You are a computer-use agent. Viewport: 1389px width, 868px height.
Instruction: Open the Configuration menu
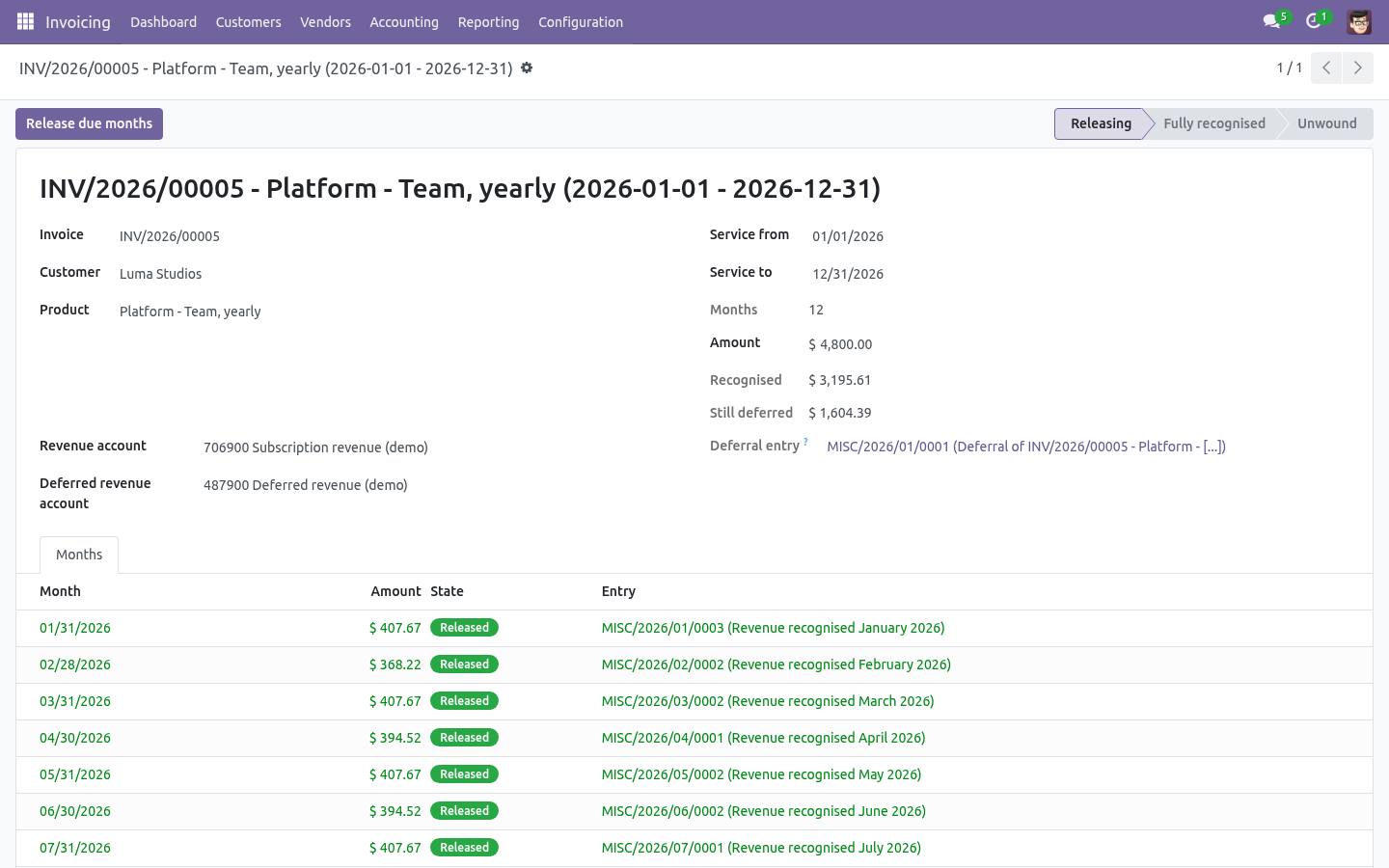(x=581, y=21)
